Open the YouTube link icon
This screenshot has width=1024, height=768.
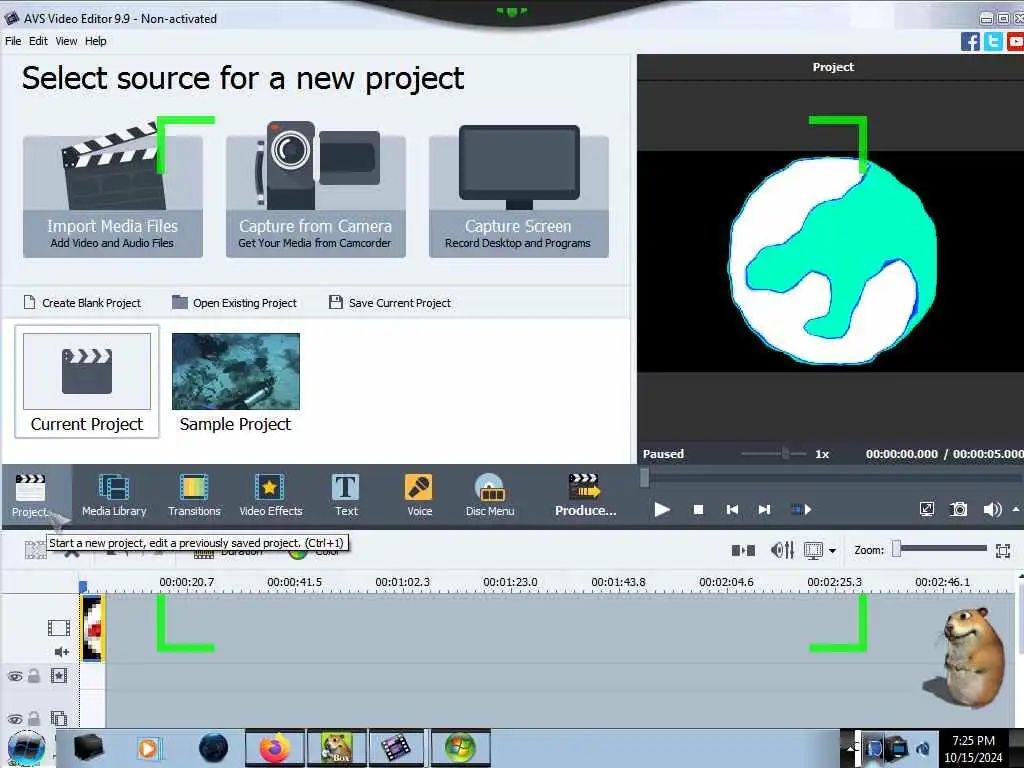click(x=1016, y=41)
